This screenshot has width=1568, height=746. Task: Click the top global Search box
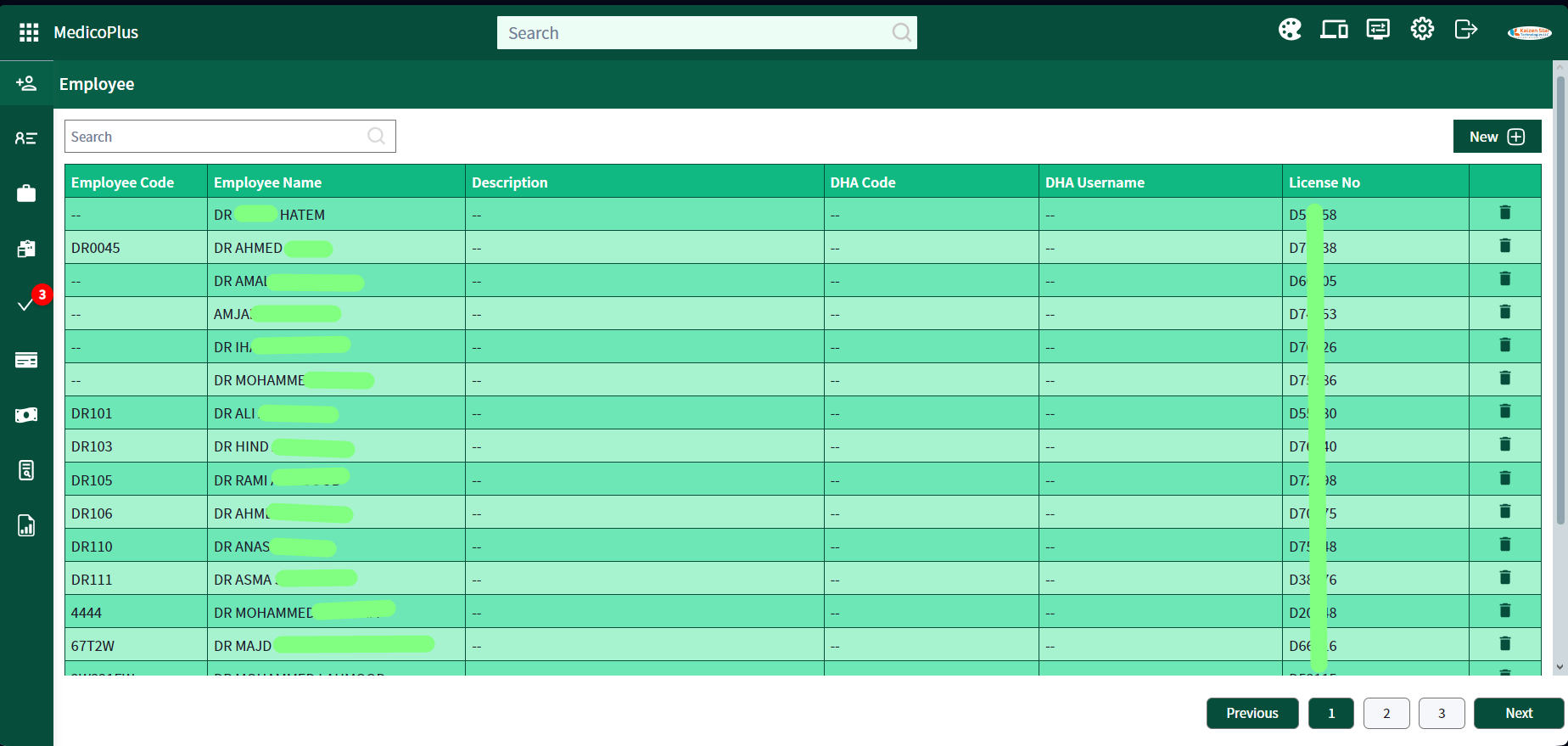(x=696, y=33)
